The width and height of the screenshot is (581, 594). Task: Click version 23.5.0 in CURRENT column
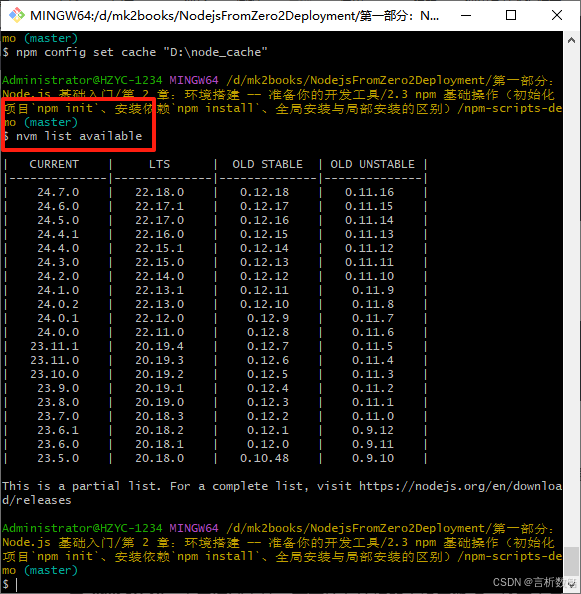(58, 458)
